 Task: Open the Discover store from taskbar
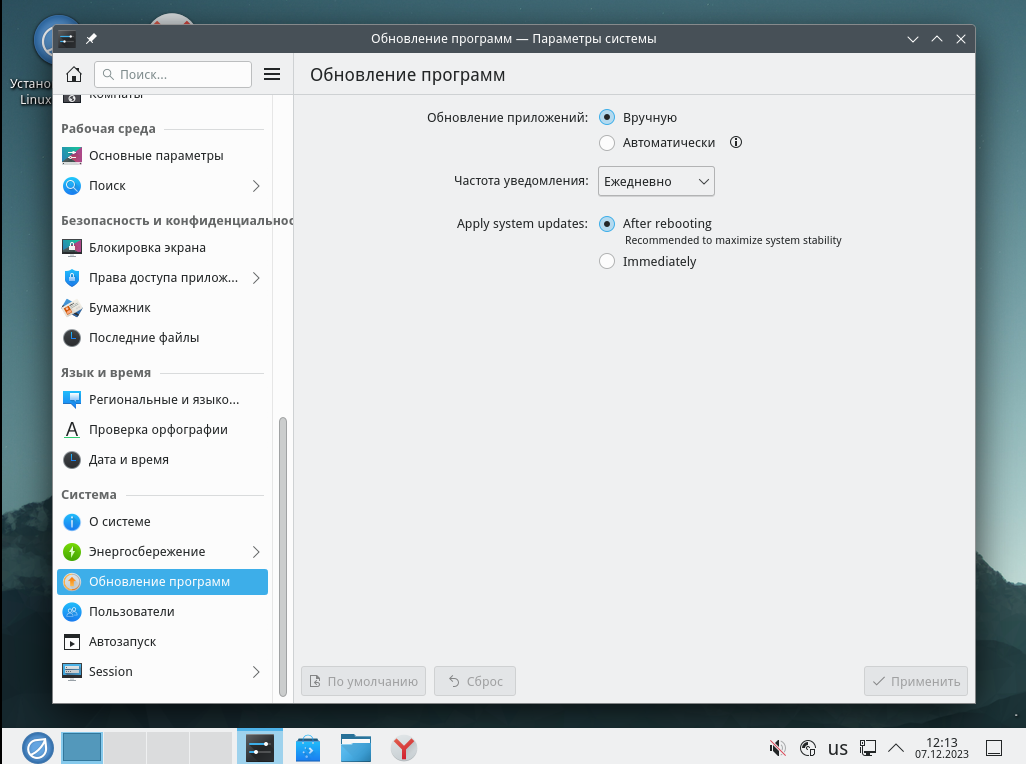(x=308, y=748)
